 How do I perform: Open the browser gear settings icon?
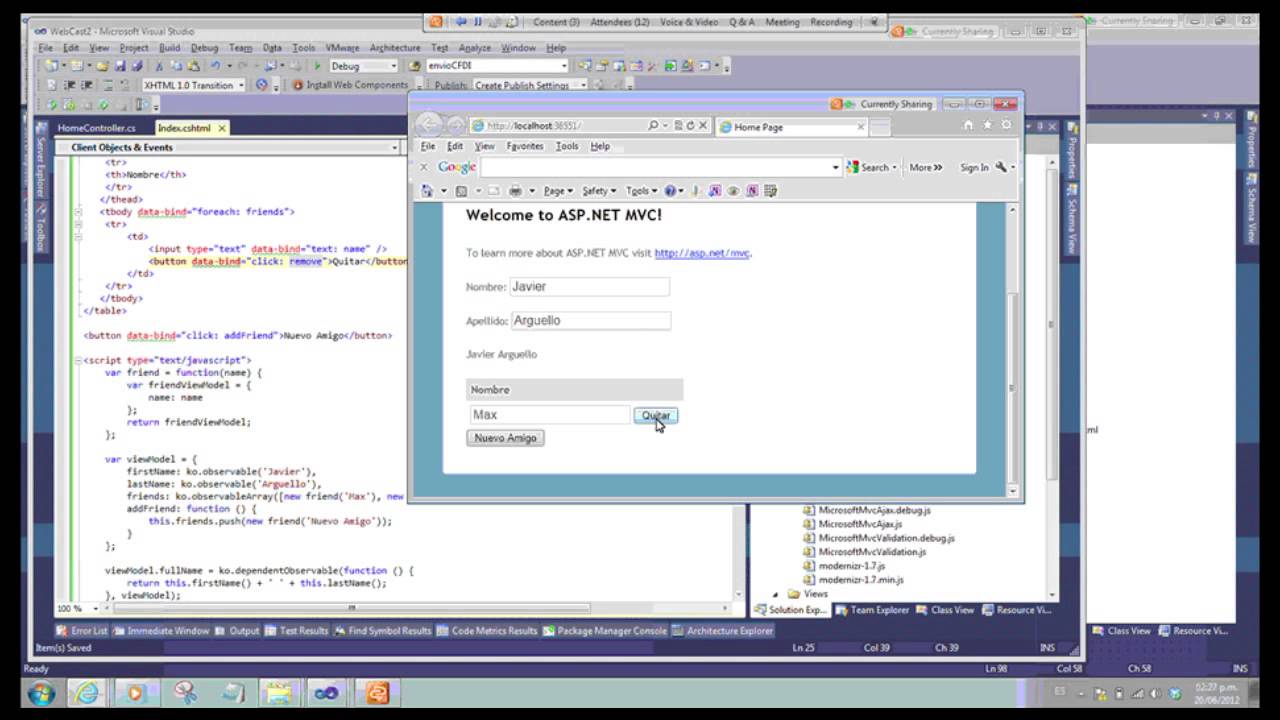point(1006,125)
